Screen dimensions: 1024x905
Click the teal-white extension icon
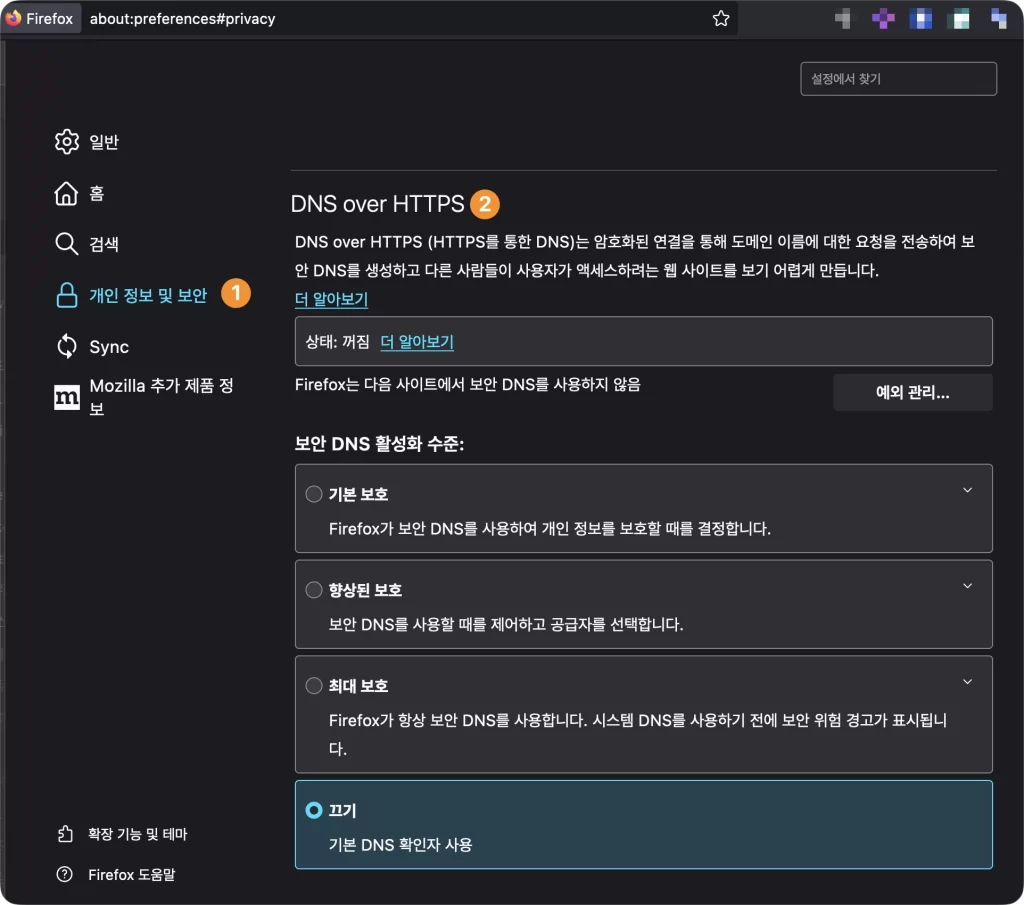[x=959, y=18]
